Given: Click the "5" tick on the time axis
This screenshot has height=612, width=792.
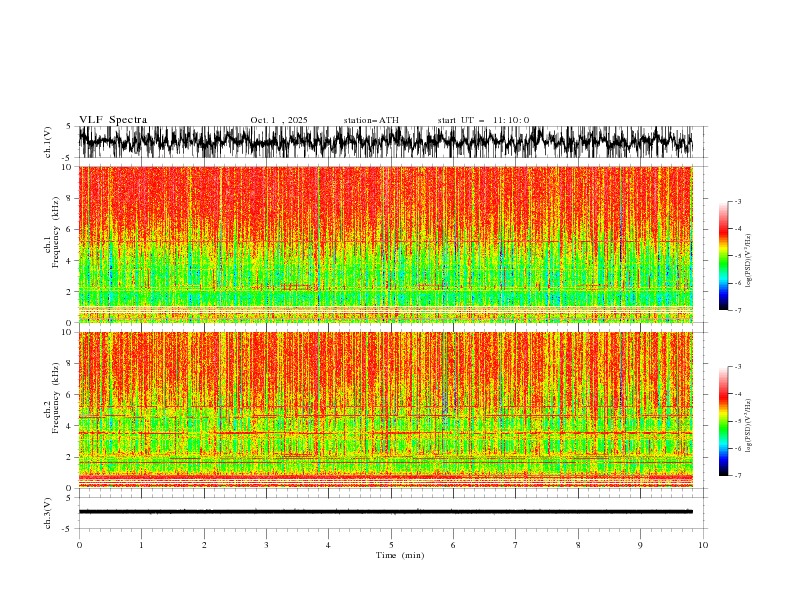Looking at the screenshot, I should click(391, 545).
